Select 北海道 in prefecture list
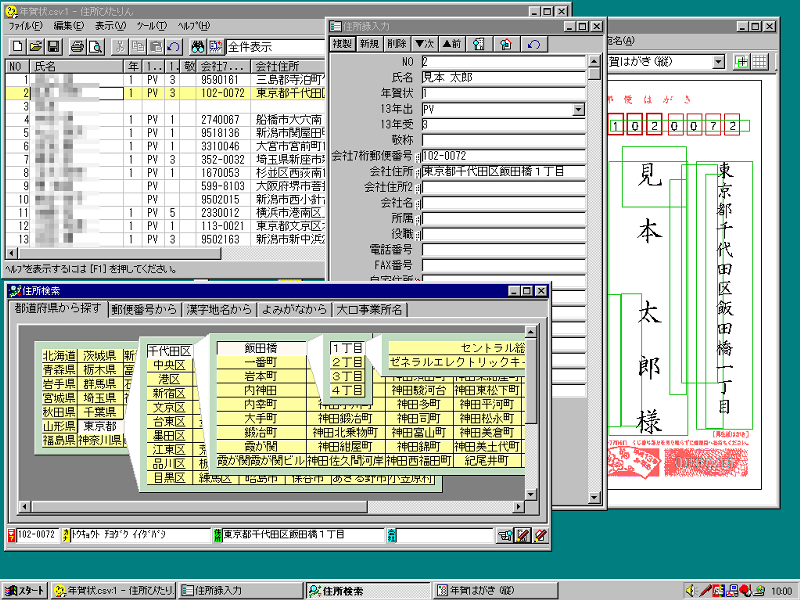Screen dimensions: 800x600 click(x=59, y=356)
